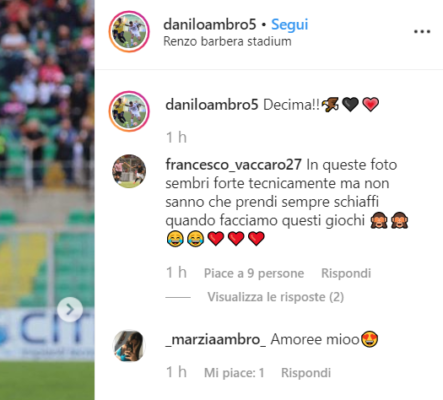Click the next photo arrow on image
Image resolution: width=443 pixels, height=400 pixels.
coord(70,310)
